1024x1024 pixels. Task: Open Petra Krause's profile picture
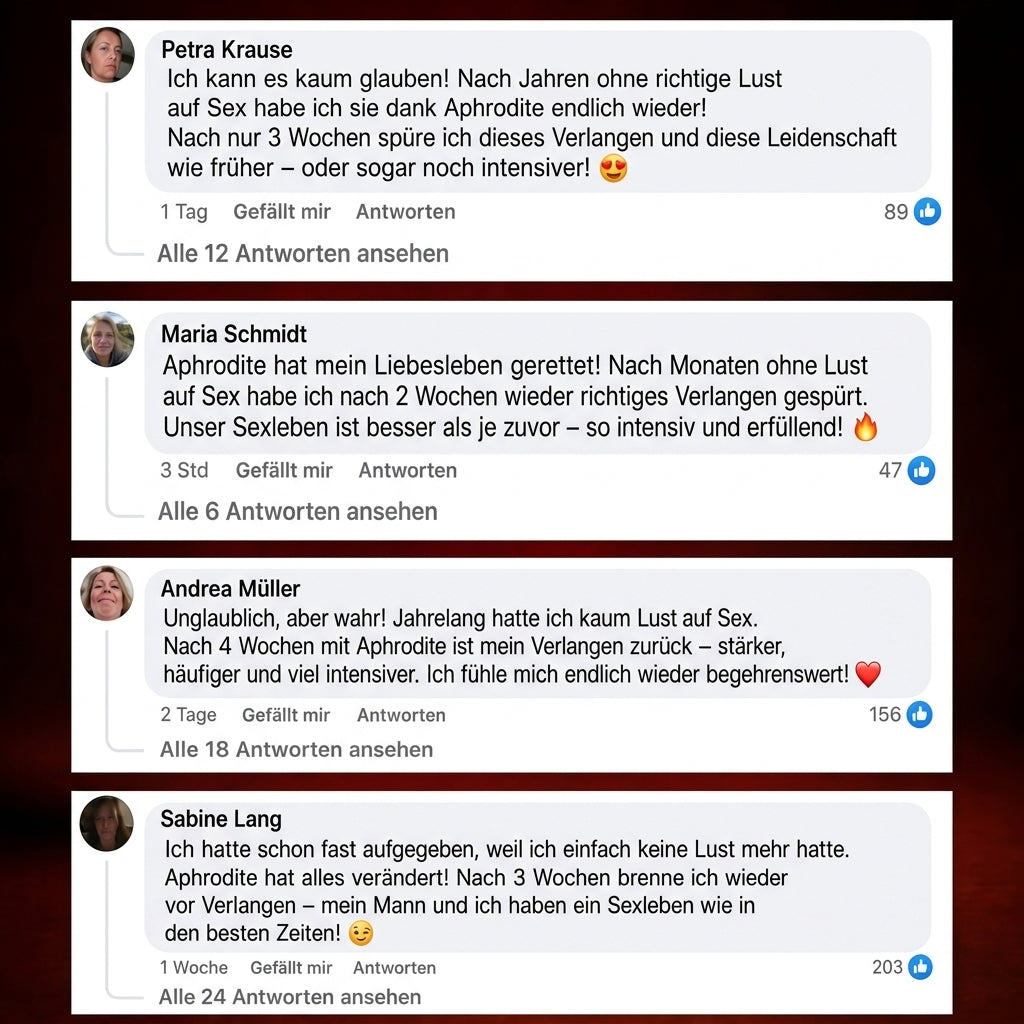(108, 55)
